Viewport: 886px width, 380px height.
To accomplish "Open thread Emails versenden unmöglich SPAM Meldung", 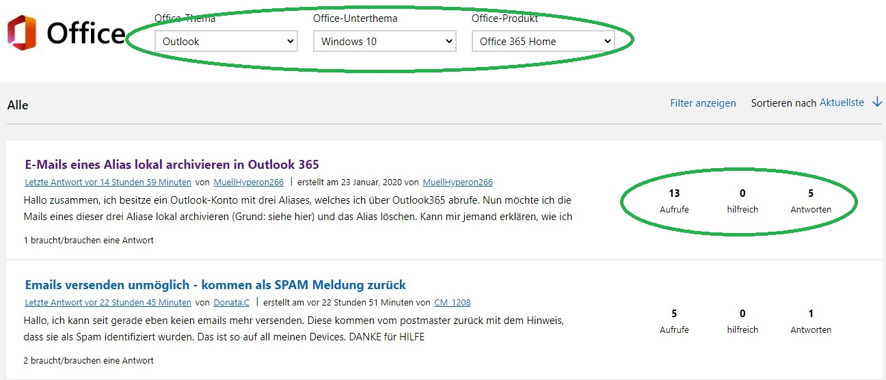I will [215, 284].
